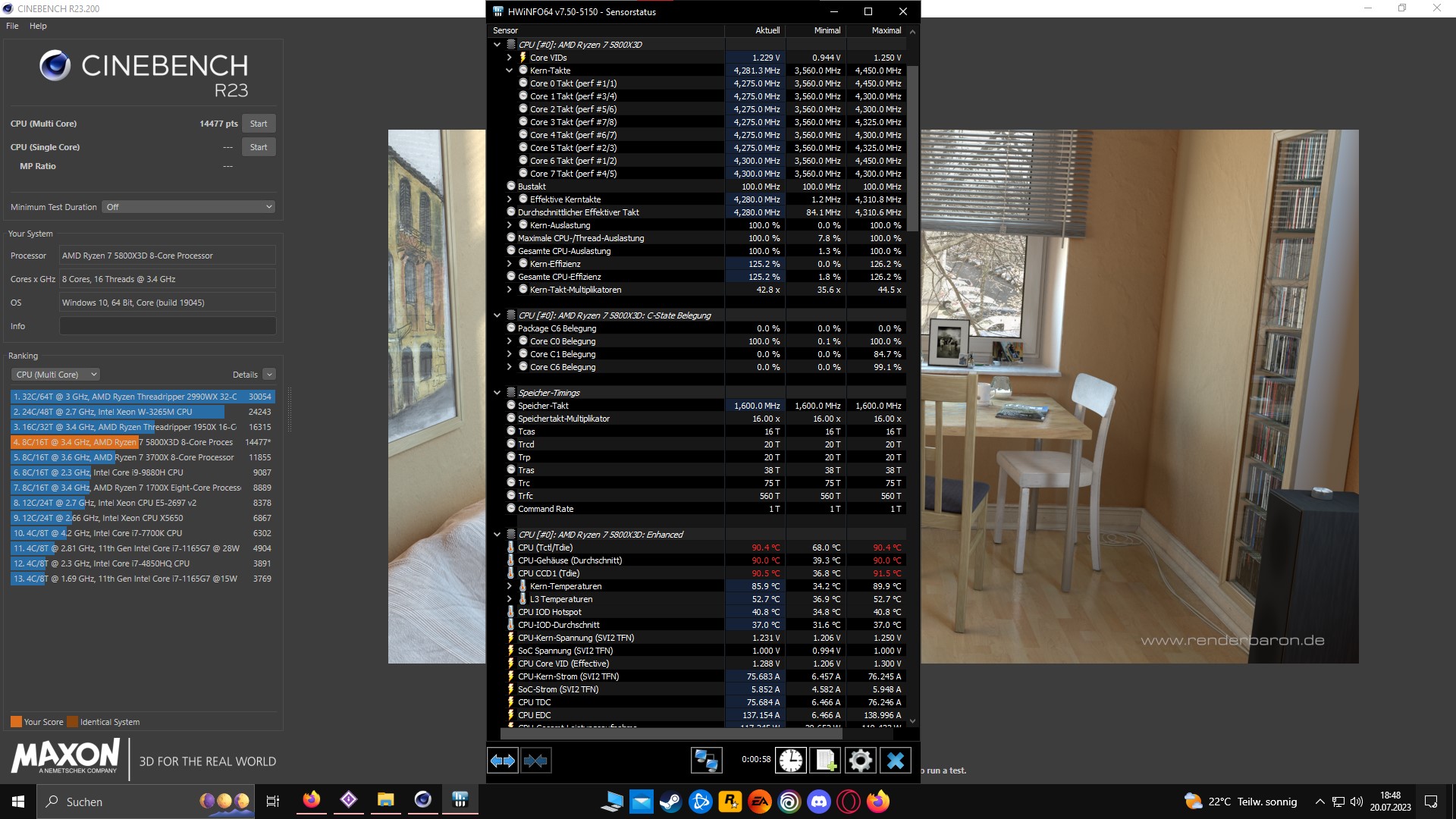Open Discord from the taskbar

point(817,802)
